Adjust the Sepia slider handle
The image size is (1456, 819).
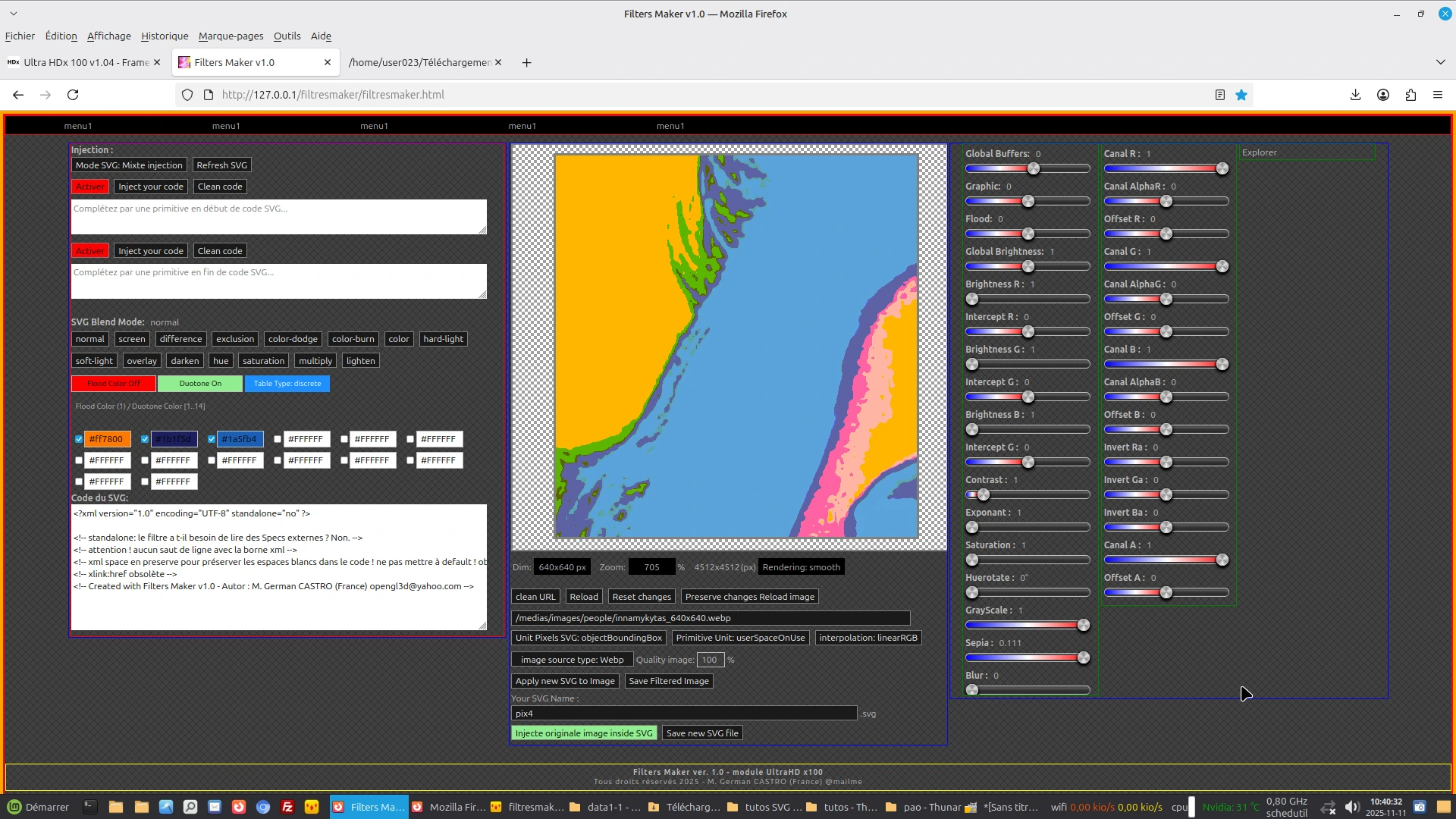[1083, 657]
